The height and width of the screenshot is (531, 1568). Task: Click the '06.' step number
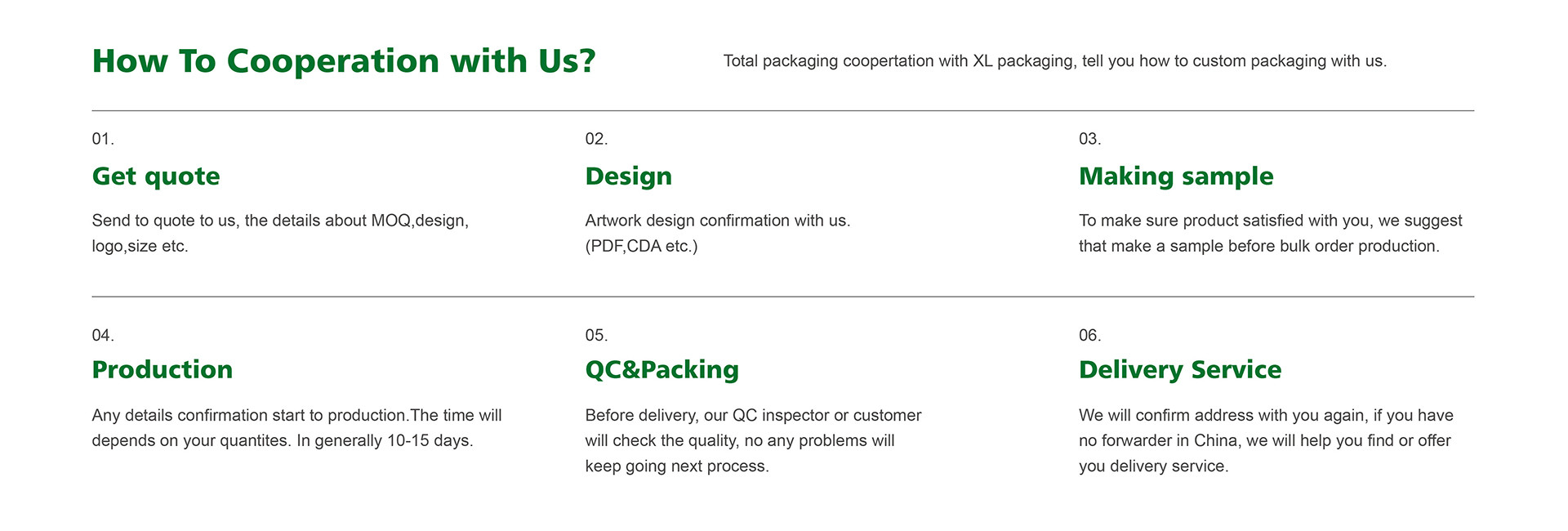click(x=1089, y=336)
